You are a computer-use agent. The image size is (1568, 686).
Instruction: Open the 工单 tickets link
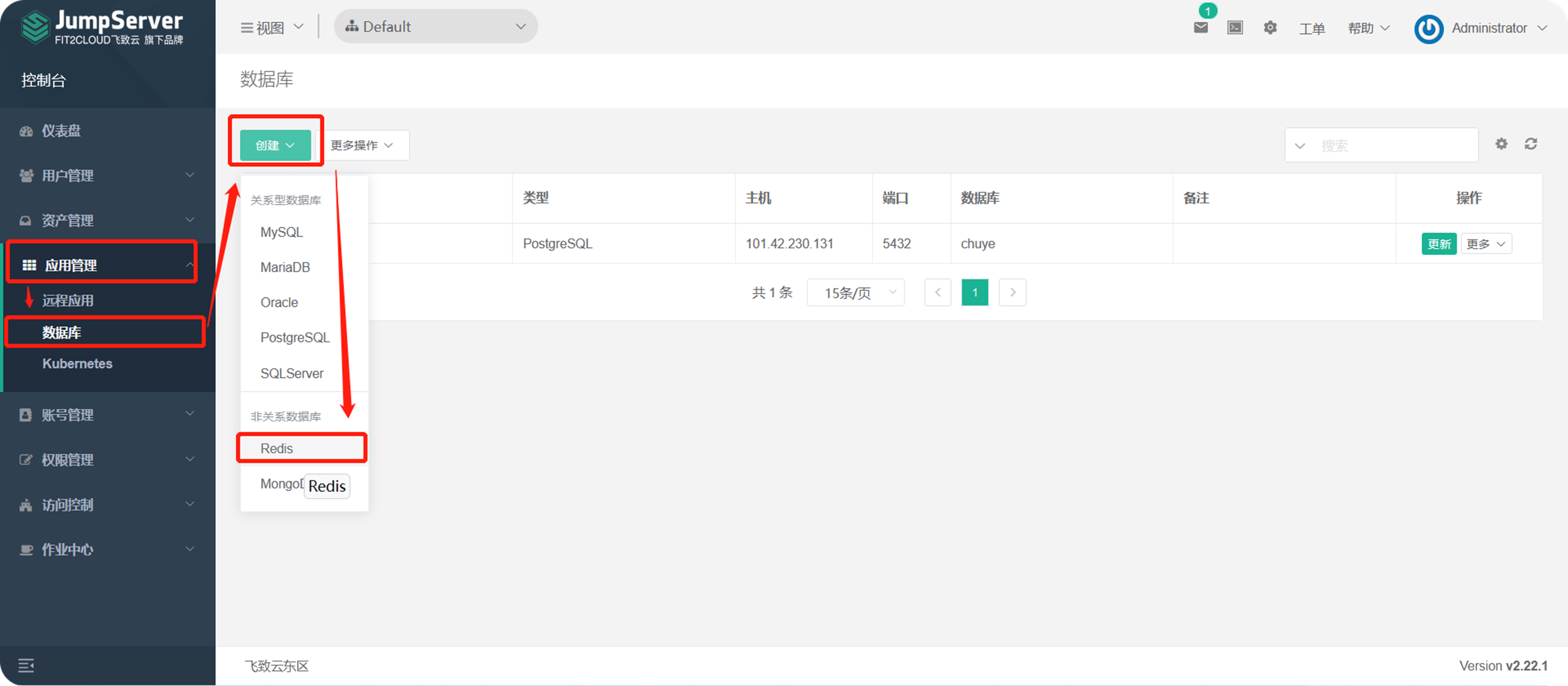click(1312, 28)
